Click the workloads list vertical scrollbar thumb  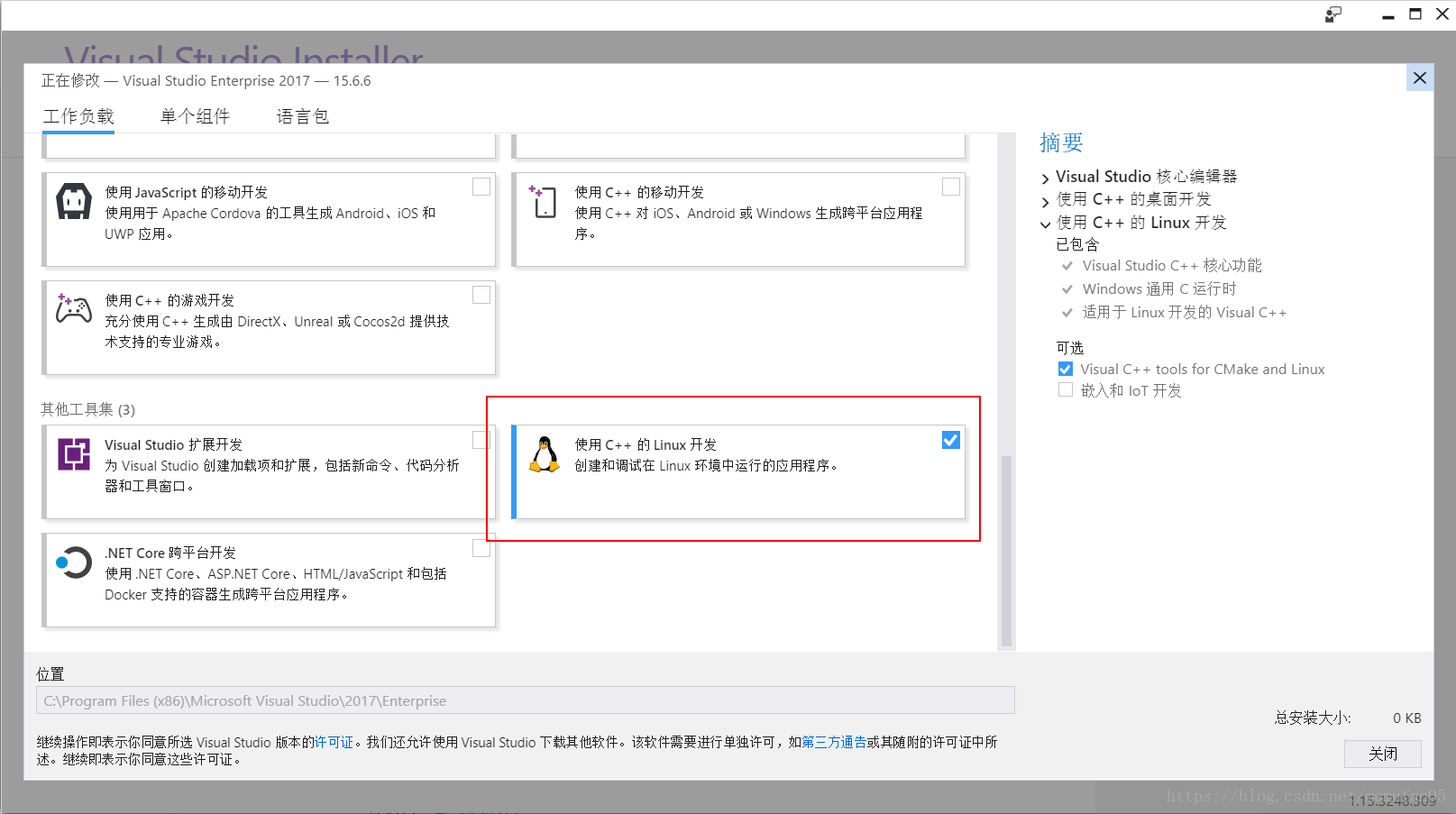tap(1006, 550)
